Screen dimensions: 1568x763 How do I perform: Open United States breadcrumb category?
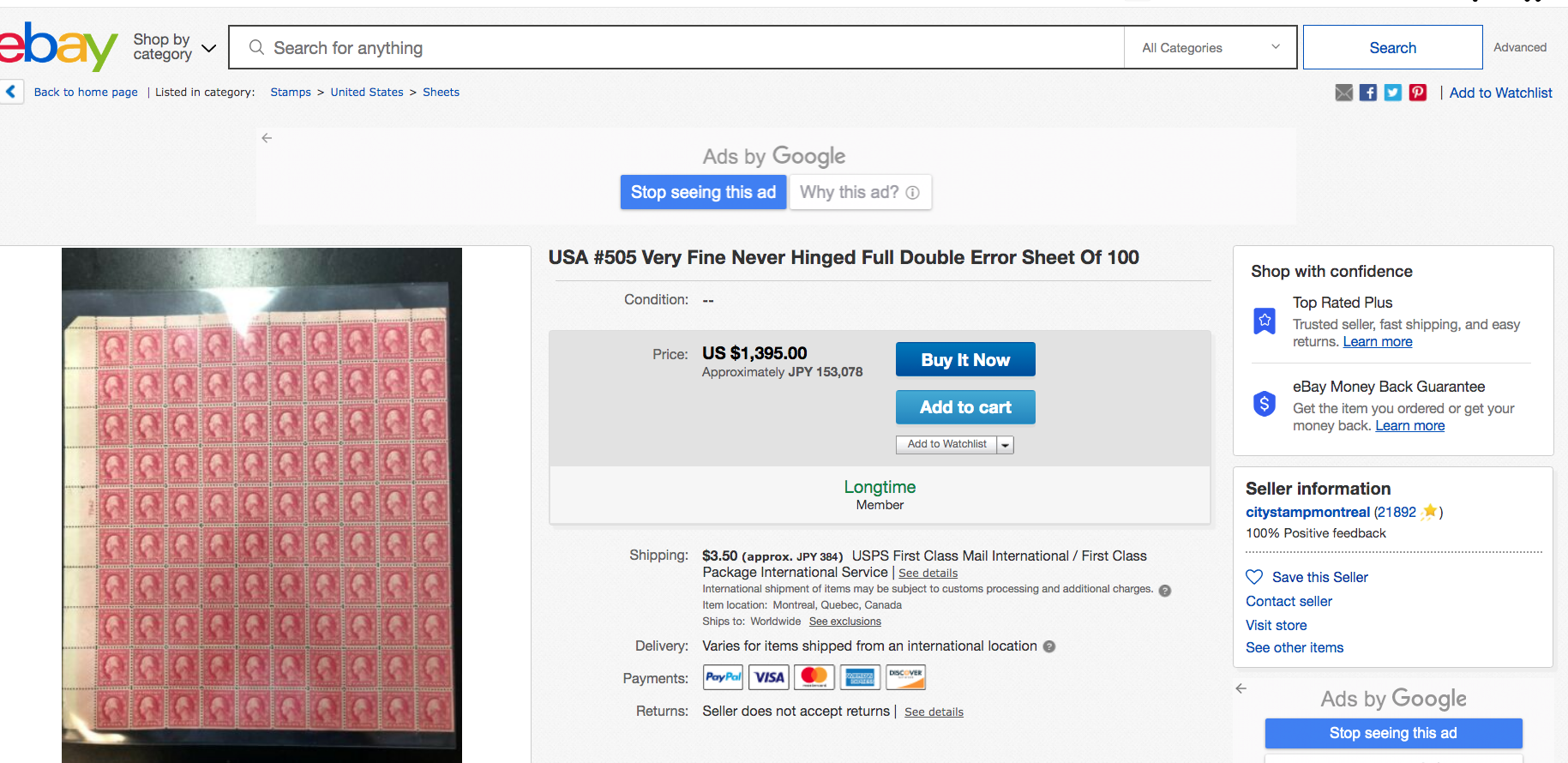pyautogui.click(x=367, y=92)
